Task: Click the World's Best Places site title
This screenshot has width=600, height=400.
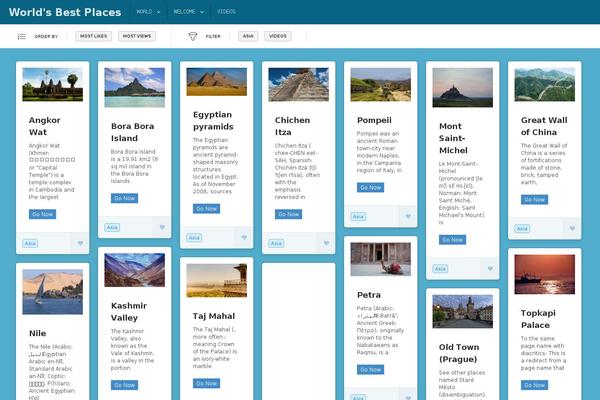Action: pyautogui.click(x=64, y=12)
